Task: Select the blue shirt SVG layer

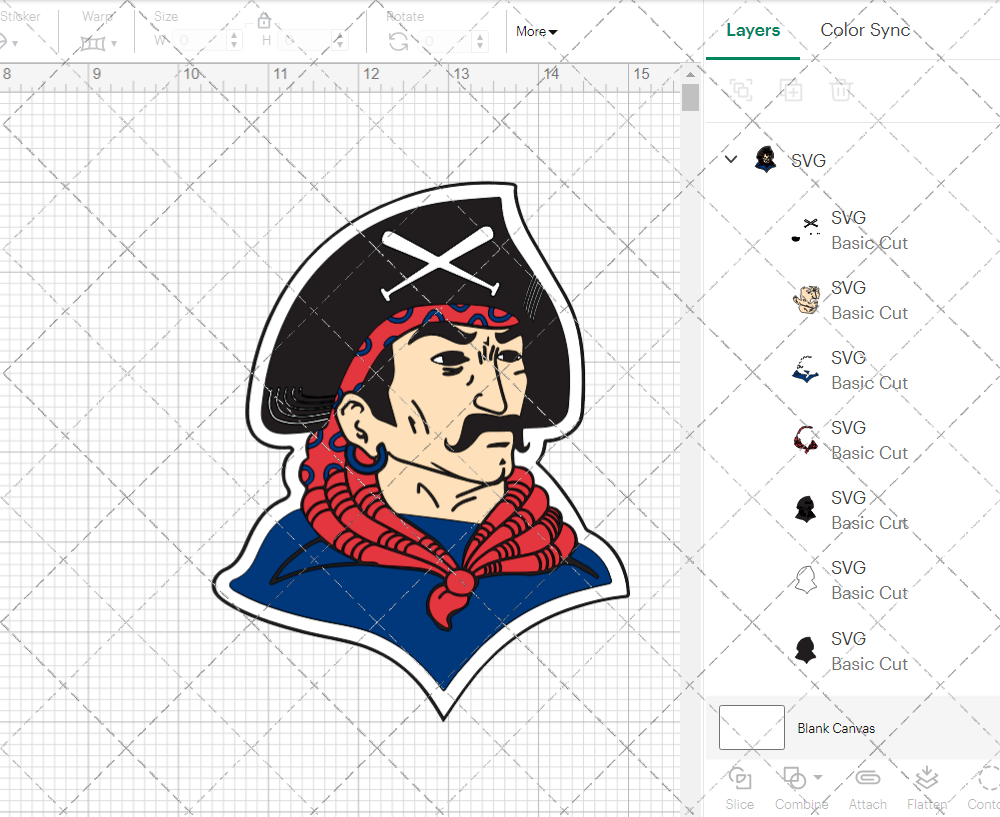Action: coord(852,371)
